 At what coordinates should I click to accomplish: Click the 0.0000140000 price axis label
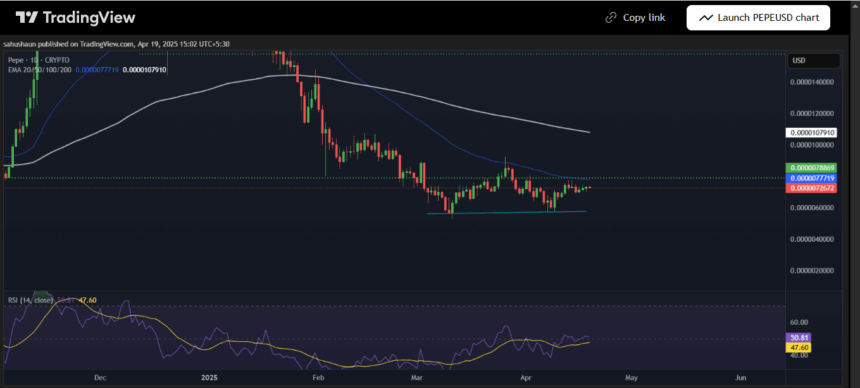coord(812,82)
